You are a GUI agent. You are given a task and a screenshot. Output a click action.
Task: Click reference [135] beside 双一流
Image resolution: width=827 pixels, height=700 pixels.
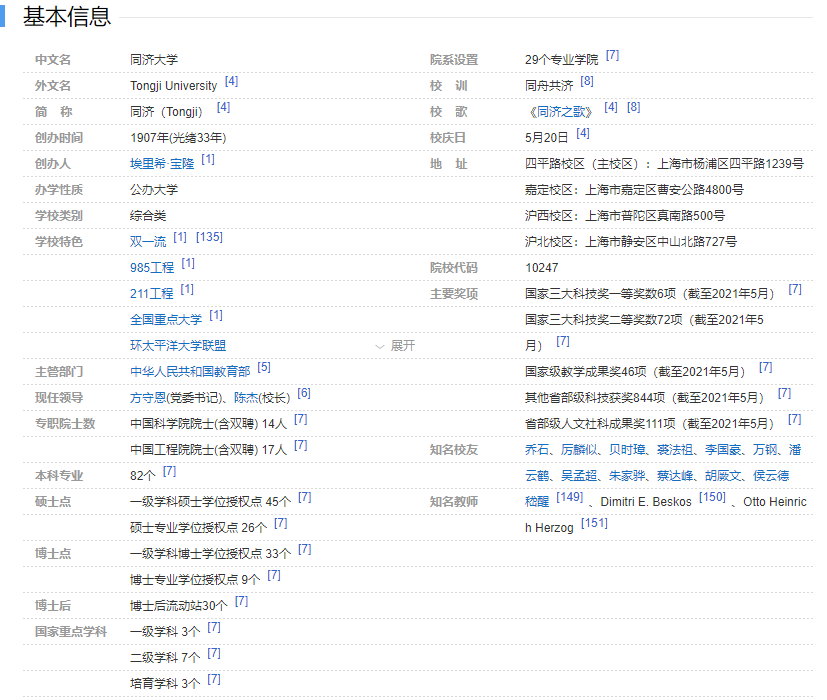tap(209, 237)
